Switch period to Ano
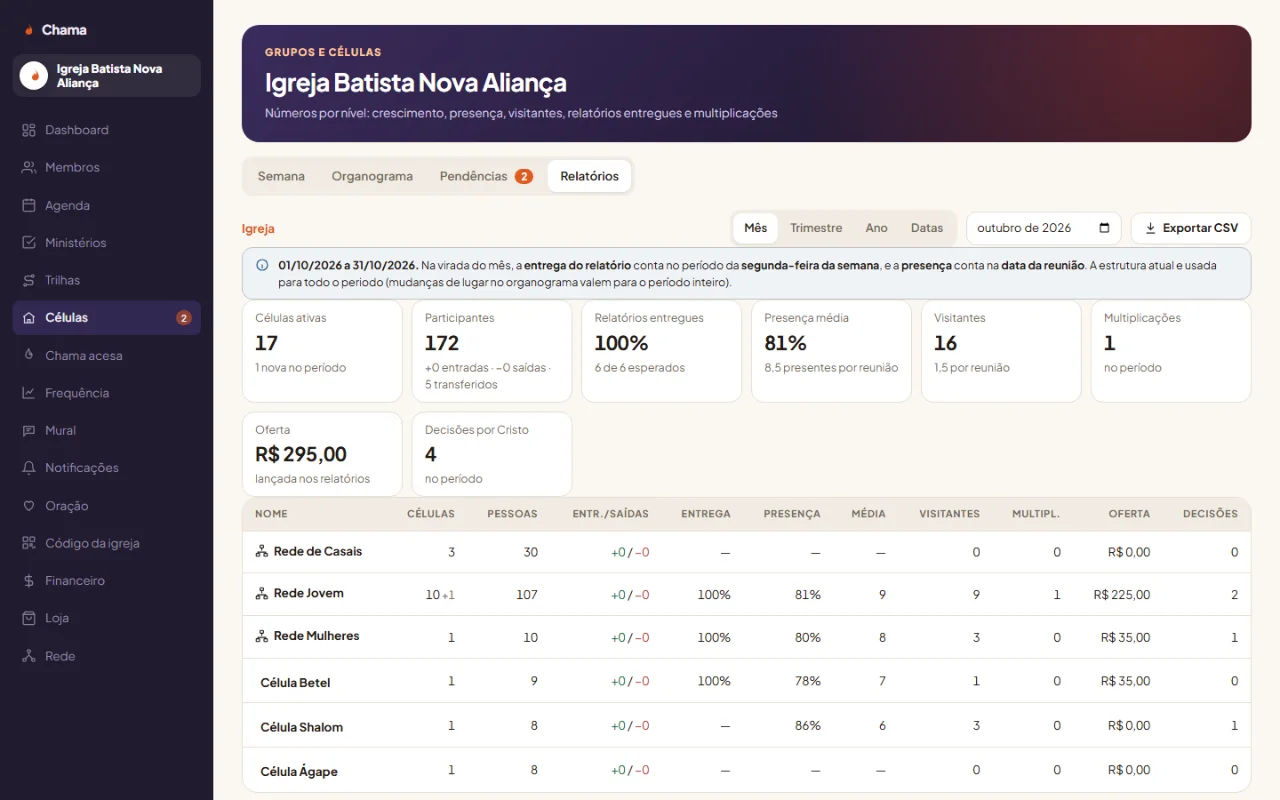The height and width of the screenshot is (800, 1280). coord(877,228)
